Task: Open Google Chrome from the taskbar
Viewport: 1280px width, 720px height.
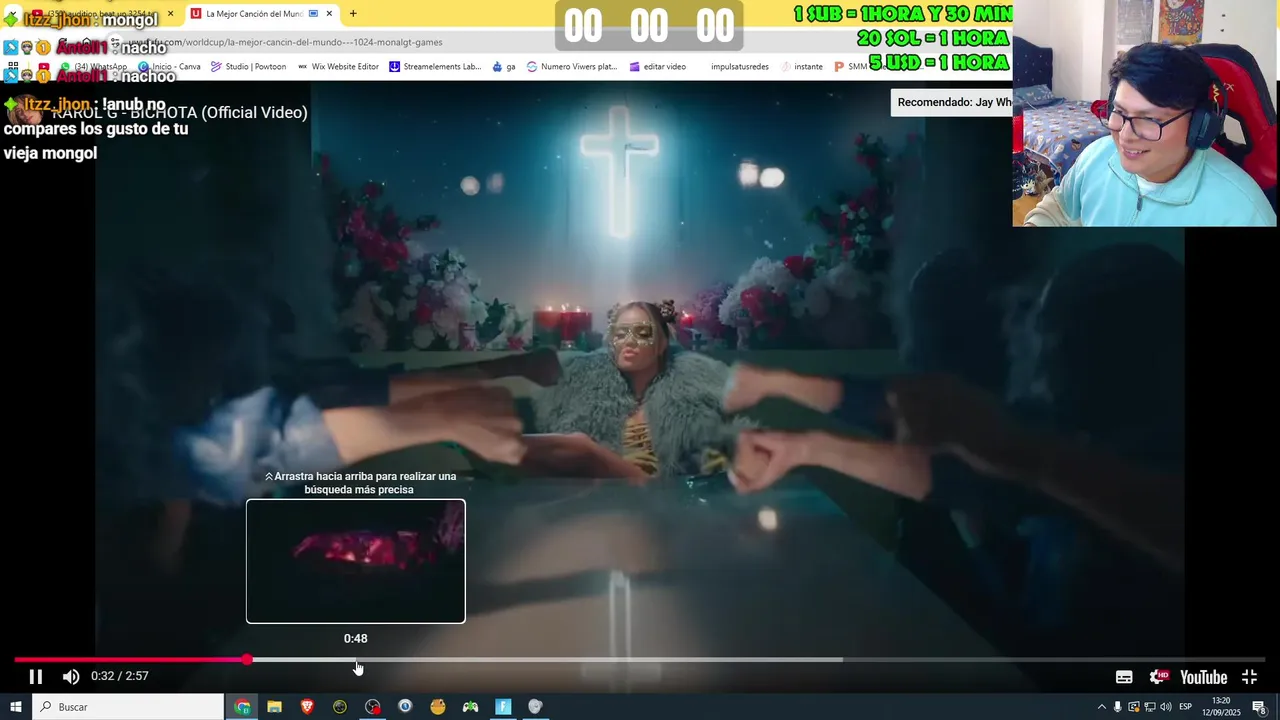Action: coord(242,707)
